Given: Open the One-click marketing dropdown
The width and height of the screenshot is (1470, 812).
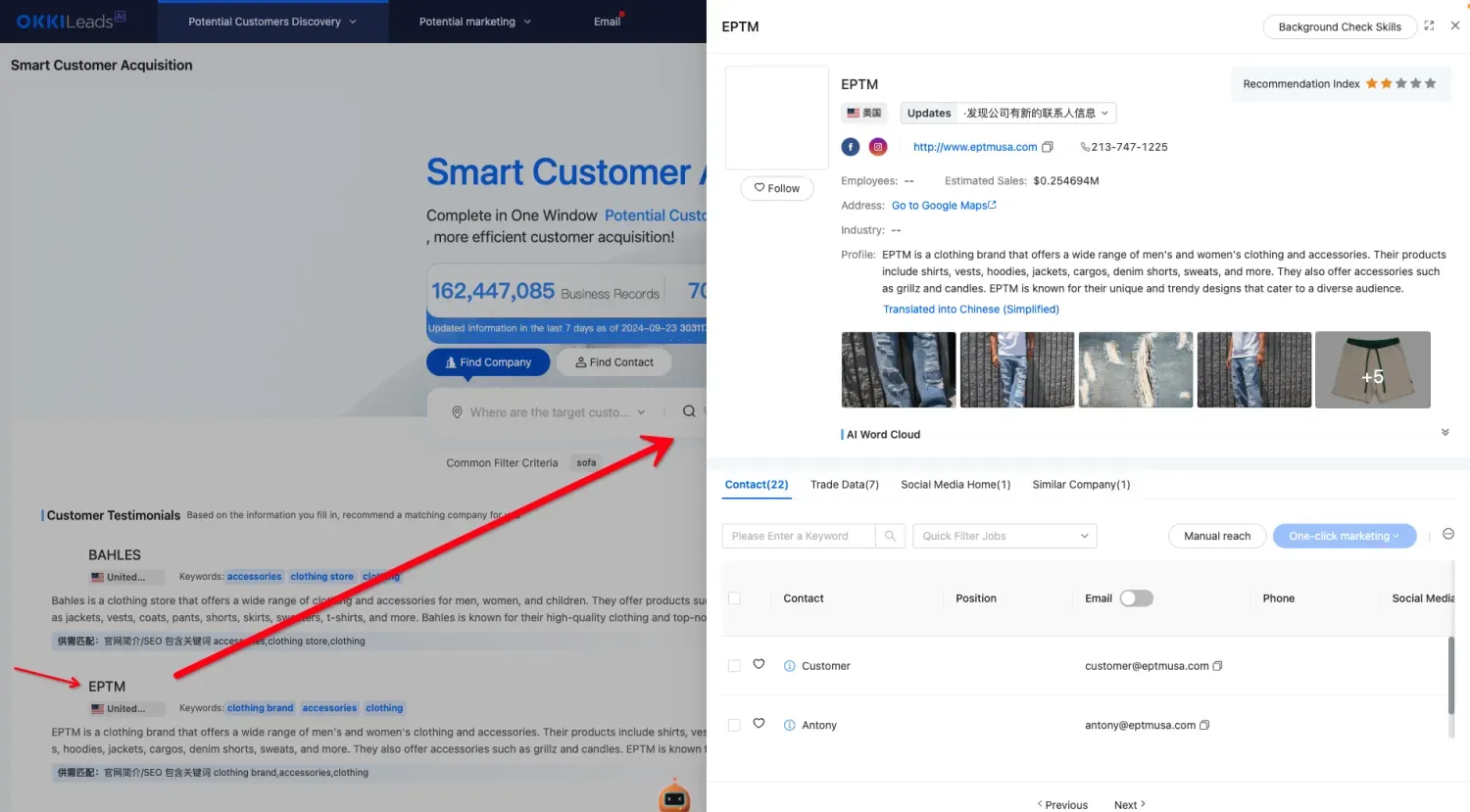Looking at the screenshot, I should 1345,536.
